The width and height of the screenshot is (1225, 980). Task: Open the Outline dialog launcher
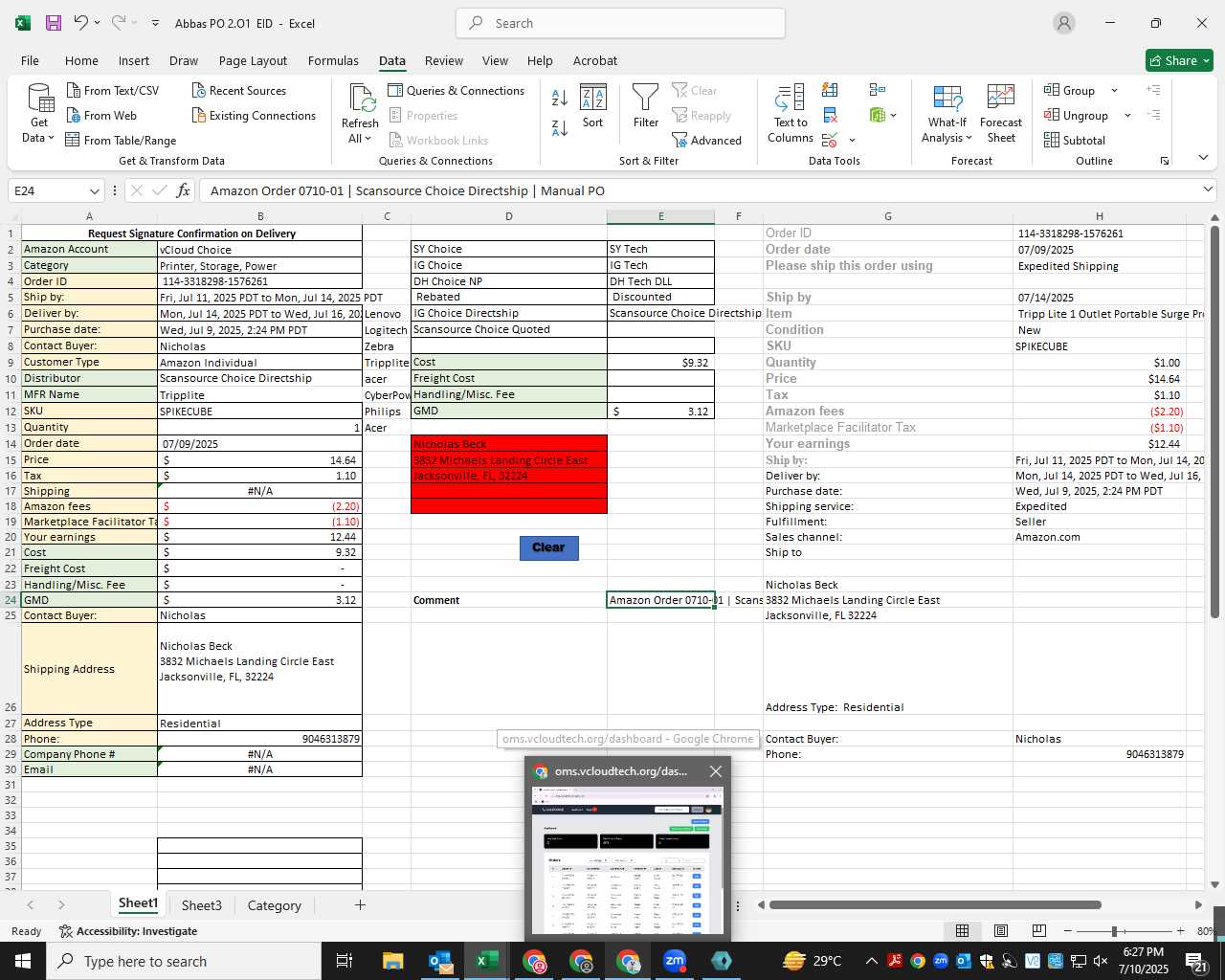[x=1165, y=161]
